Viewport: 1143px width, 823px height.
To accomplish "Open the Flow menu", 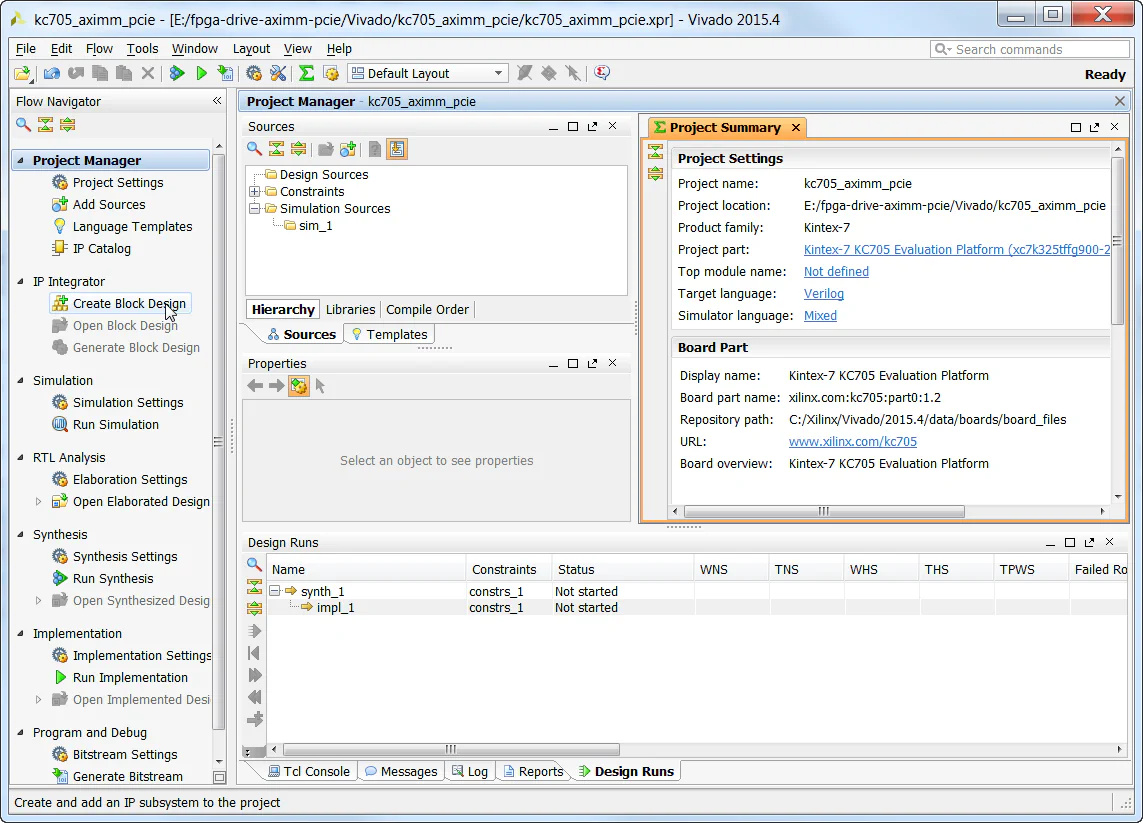I will coord(99,48).
